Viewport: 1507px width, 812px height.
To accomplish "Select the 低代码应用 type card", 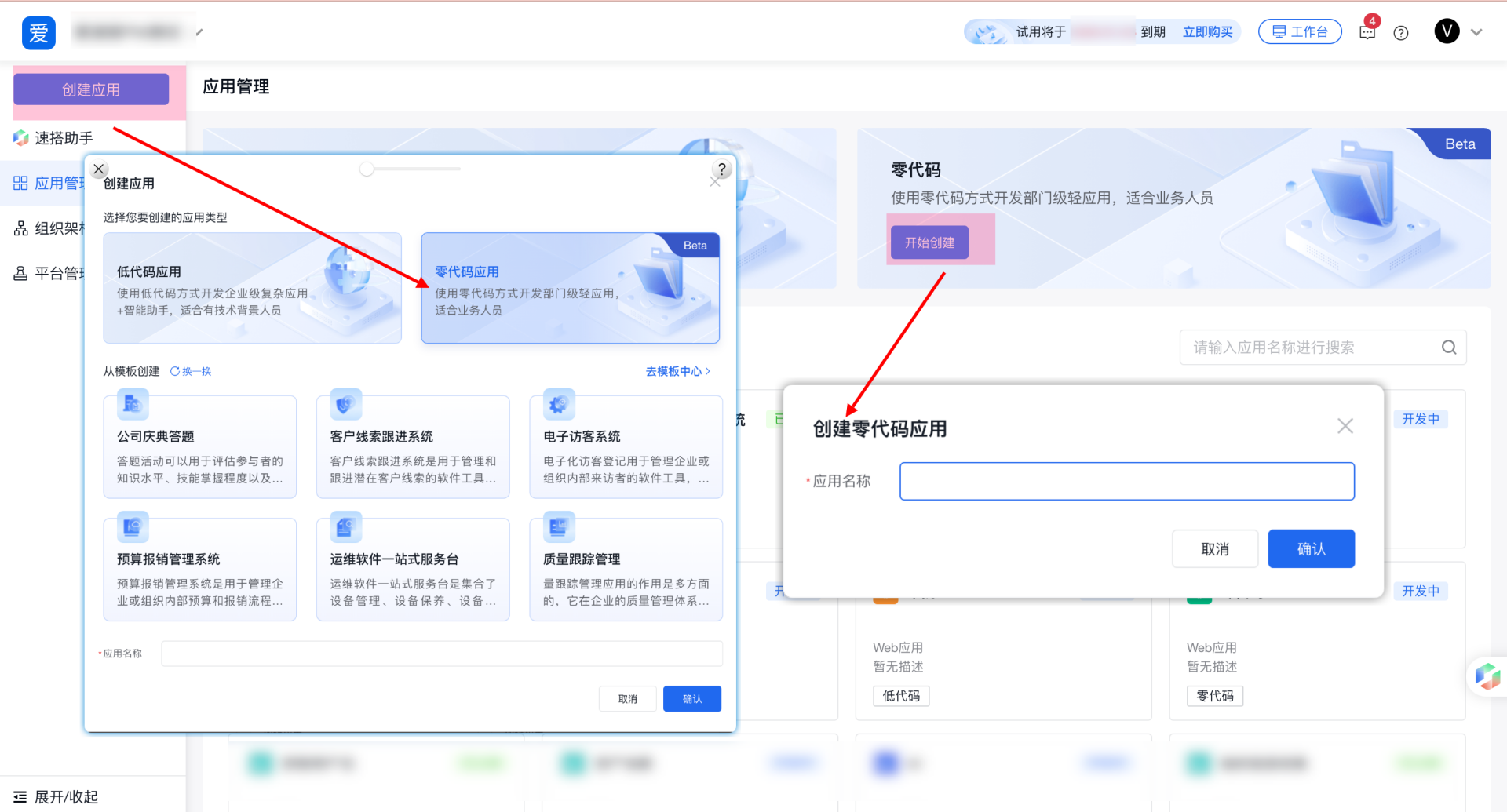I will [x=252, y=288].
